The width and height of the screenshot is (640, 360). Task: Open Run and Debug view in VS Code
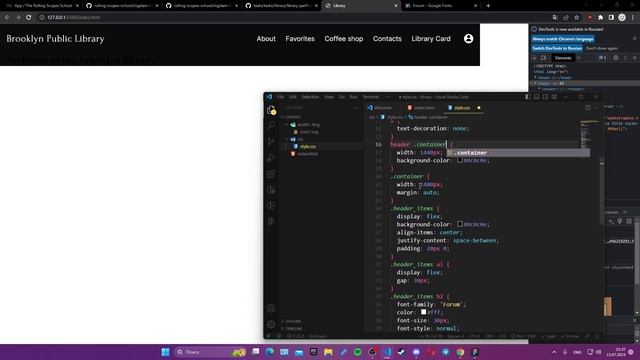(271, 158)
